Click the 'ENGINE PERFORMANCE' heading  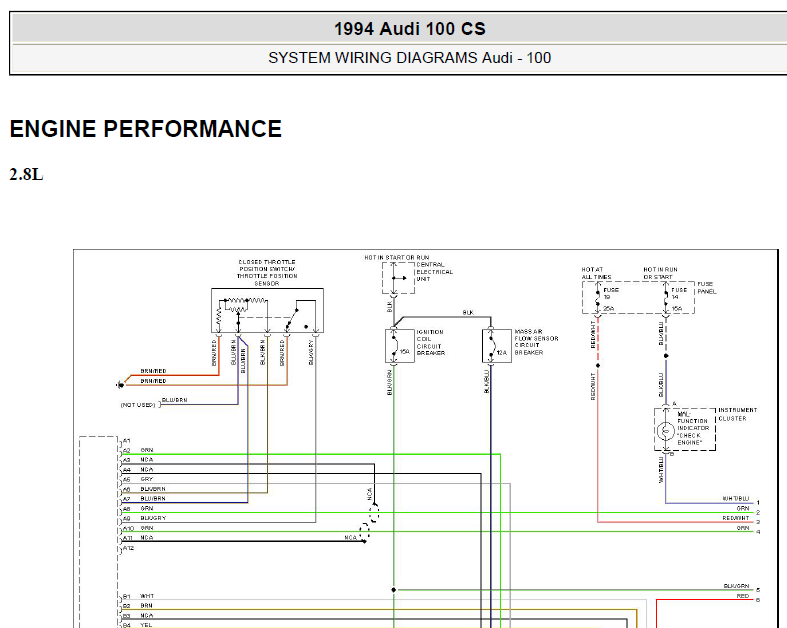146,129
